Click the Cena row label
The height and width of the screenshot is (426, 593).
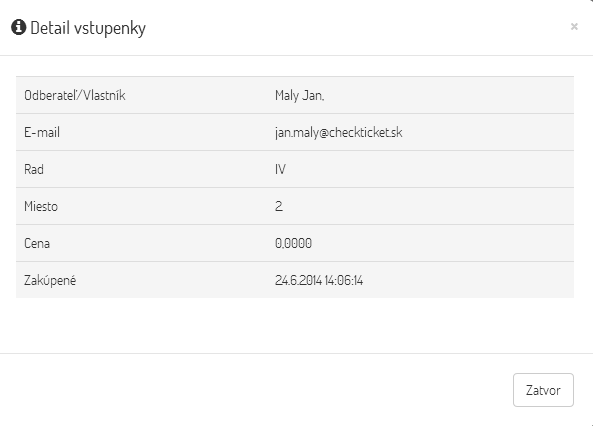click(x=37, y=243)
